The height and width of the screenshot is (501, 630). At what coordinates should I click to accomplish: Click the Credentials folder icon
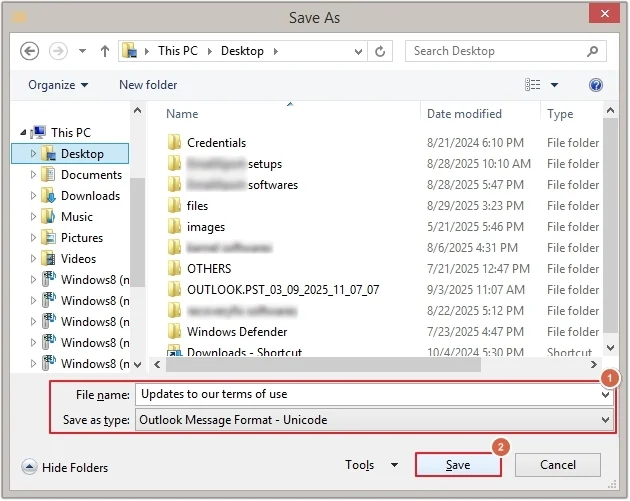pos(174,142)
